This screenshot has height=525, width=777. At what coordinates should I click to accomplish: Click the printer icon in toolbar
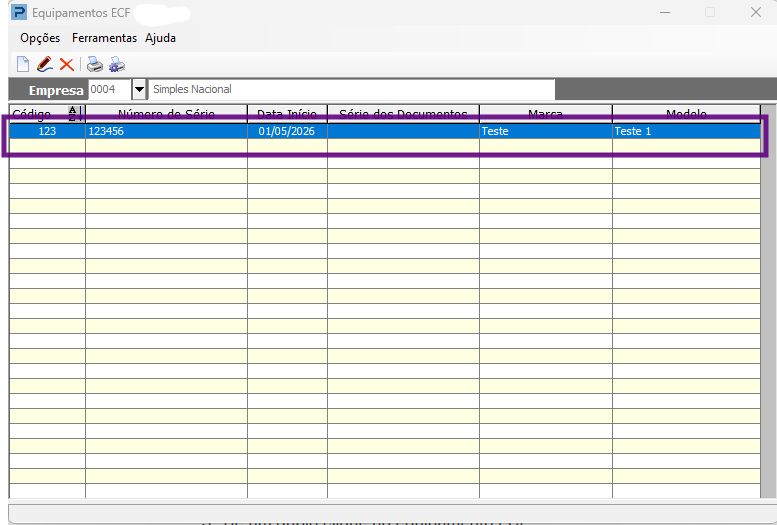click(95, 64)
